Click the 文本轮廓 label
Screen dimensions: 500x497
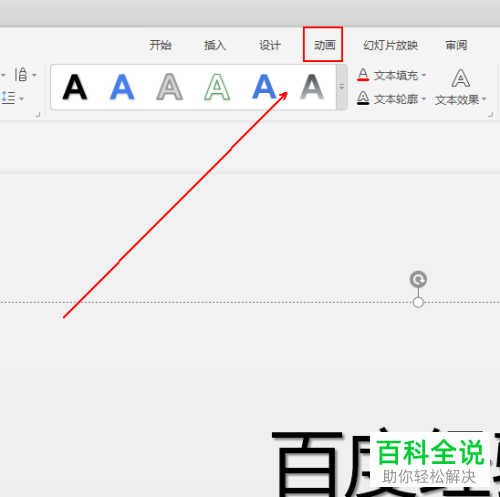coord(396,99)
